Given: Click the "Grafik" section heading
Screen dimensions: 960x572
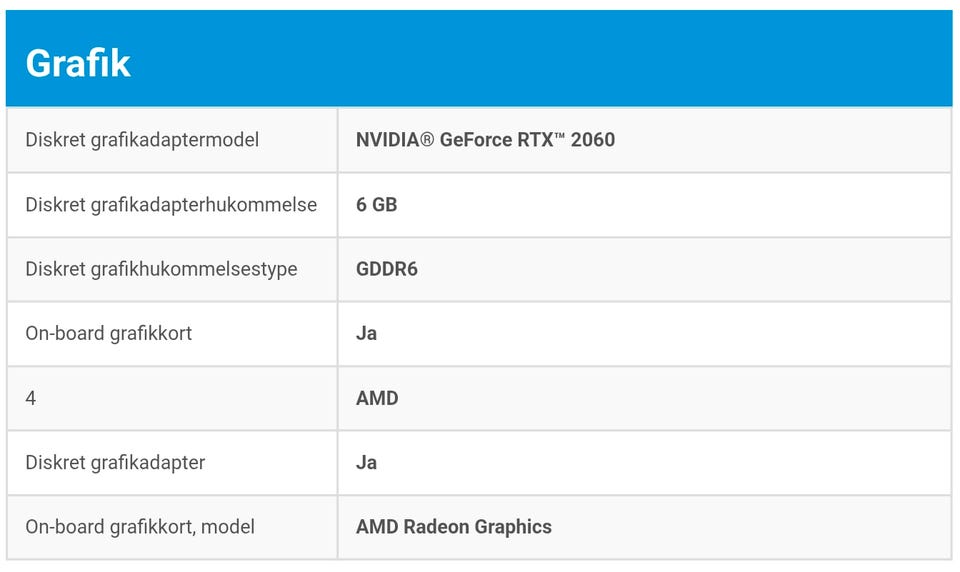Looking at the screenshot, I should [x=78, y=63].
